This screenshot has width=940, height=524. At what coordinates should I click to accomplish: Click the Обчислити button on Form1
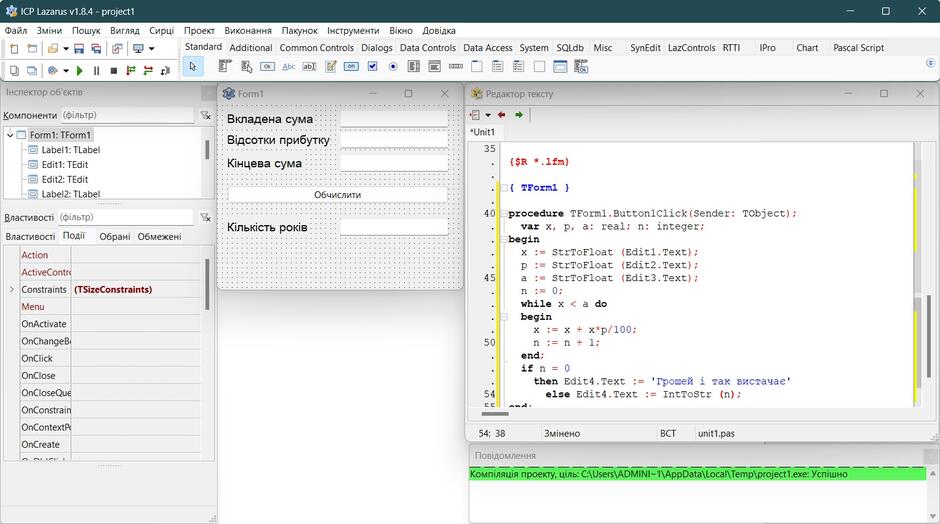pyautogui.click(x=338, y=195)
